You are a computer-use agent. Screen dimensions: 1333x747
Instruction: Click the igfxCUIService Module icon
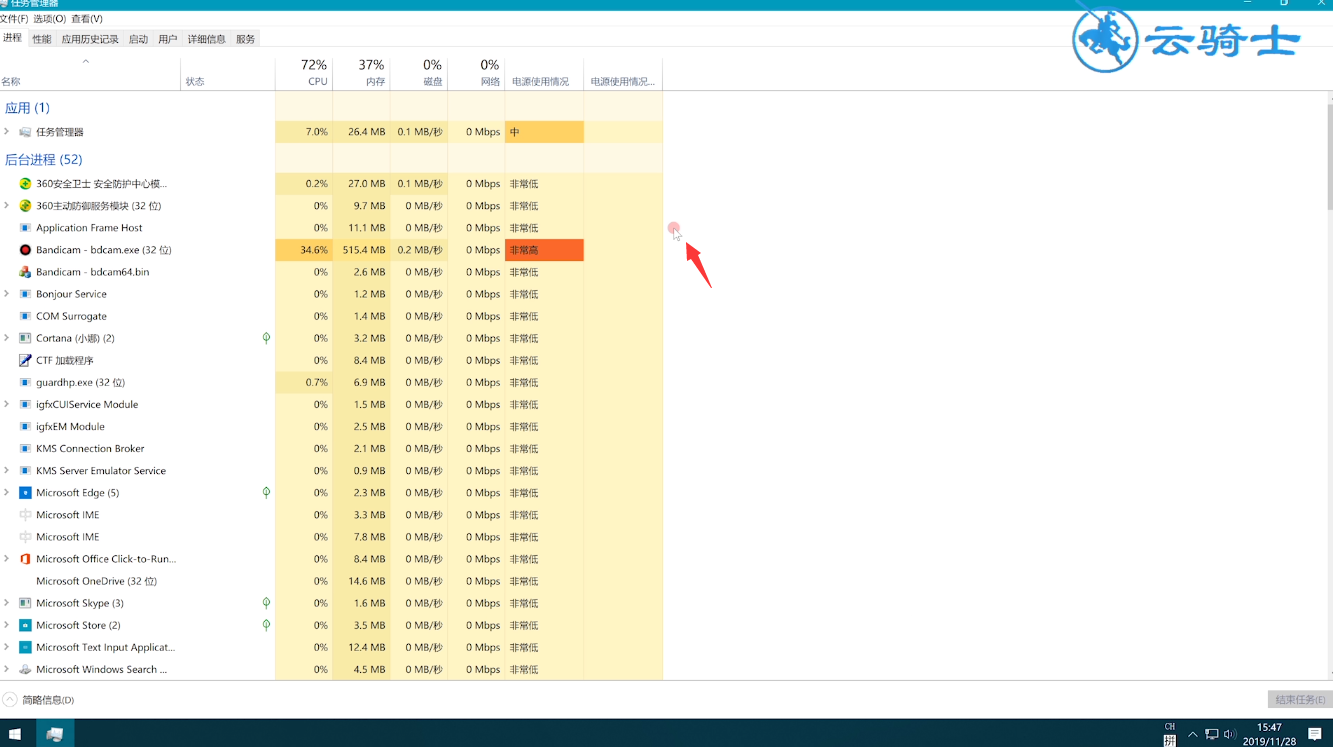25,404
